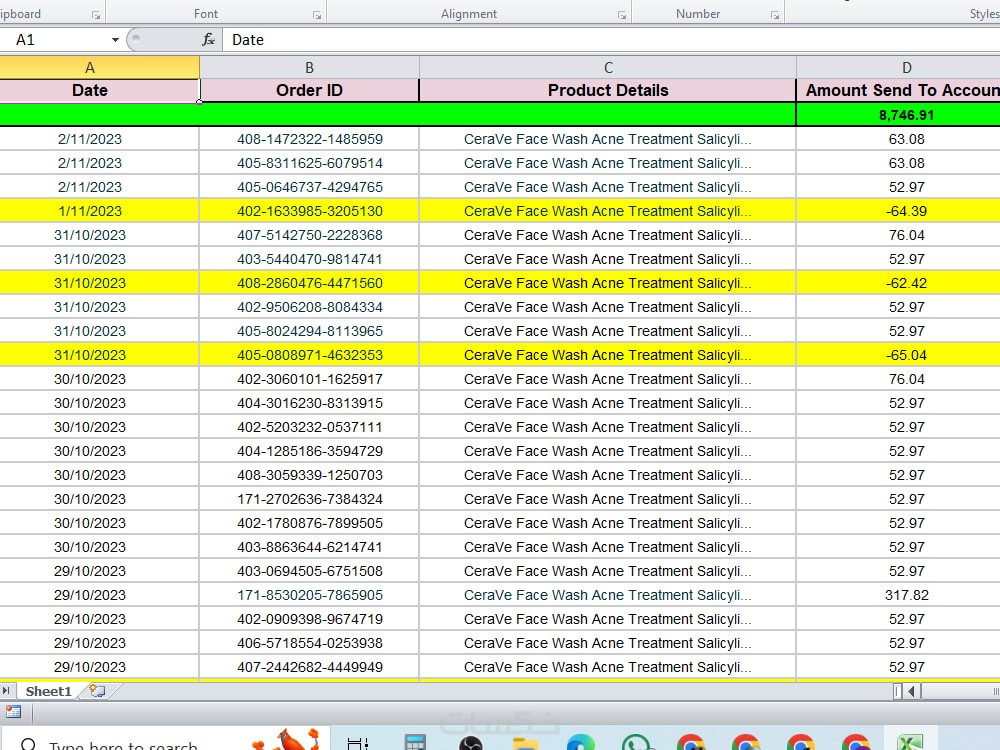Select the negative amount -62.42
1000x750 pixels.
tap(899, 283)
